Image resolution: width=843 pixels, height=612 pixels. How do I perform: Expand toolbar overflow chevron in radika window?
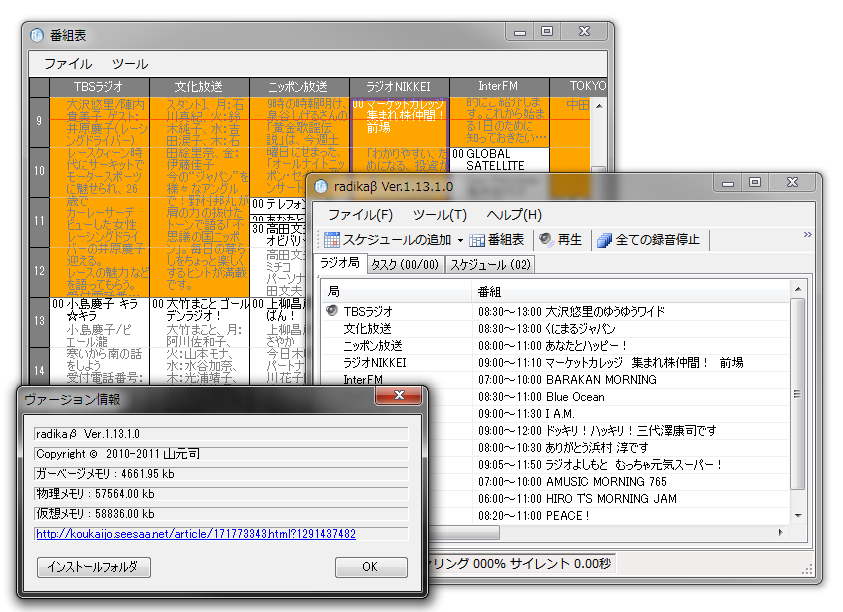point(808,234)
